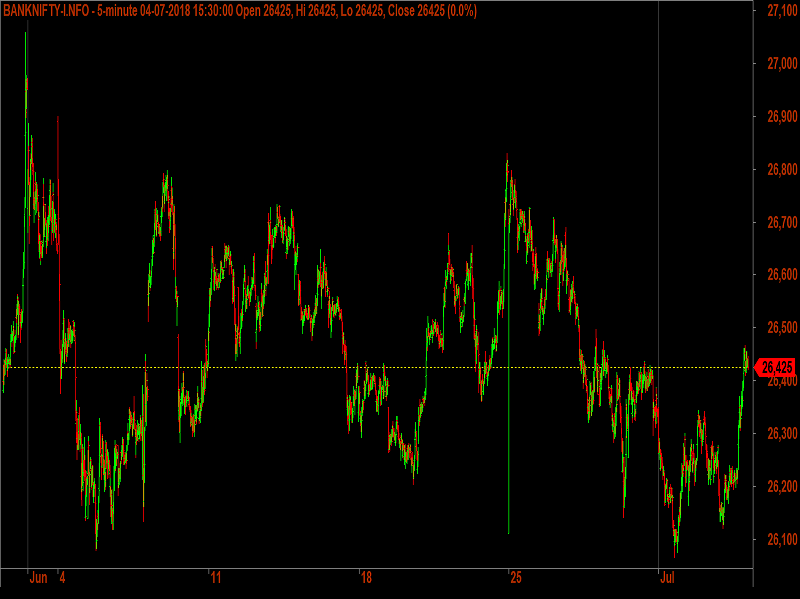Click the 26,300 price axis label
The width and height of the screenshot is (800, 599).
(782, 433)
